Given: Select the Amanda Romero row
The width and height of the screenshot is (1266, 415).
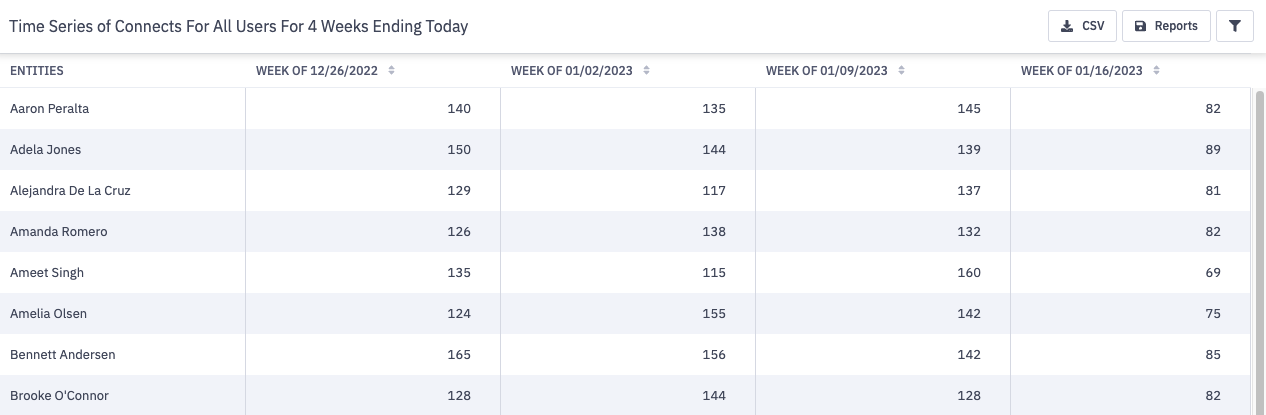Looking at the screenshot, I should 58,231.
